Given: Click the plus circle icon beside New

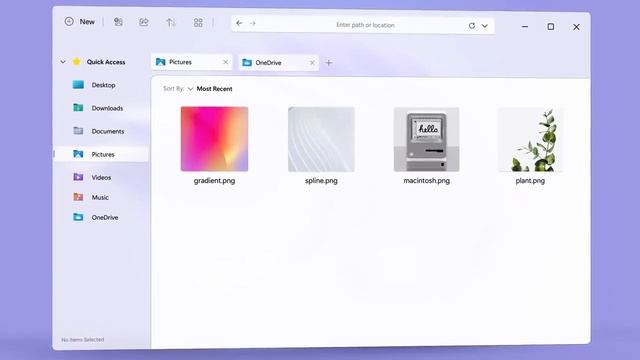Looking at the screenshot, I should coord(69,22).
